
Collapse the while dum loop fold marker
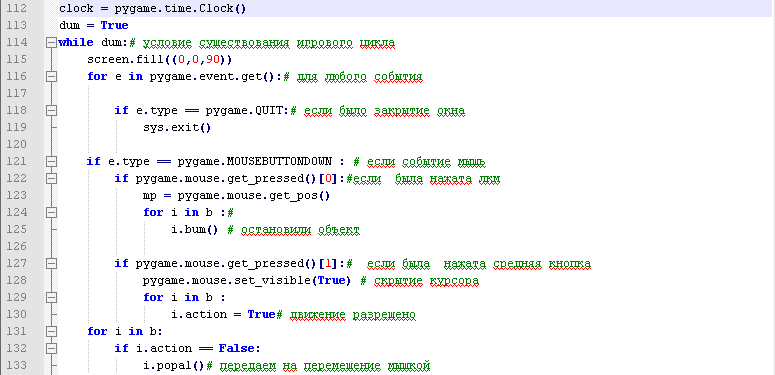(x=50, y=43)
